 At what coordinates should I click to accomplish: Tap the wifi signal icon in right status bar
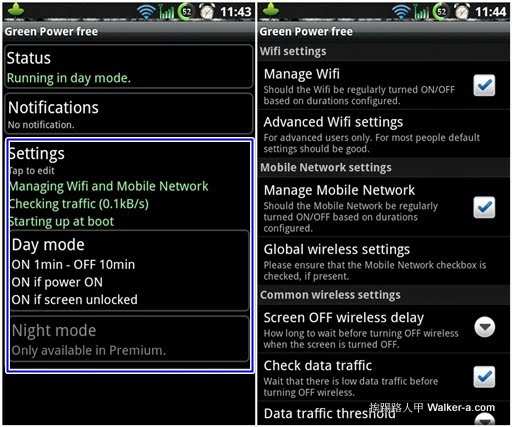pos(401,12)
